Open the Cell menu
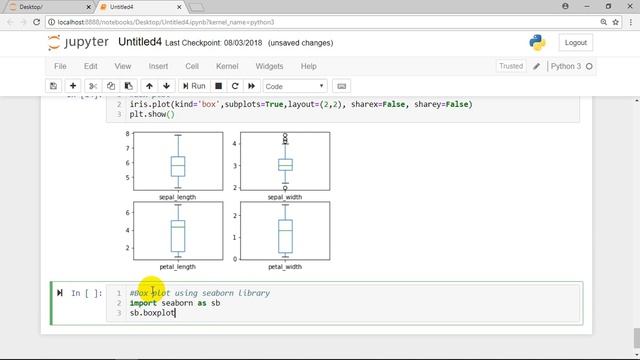 [x=192, y=66]
